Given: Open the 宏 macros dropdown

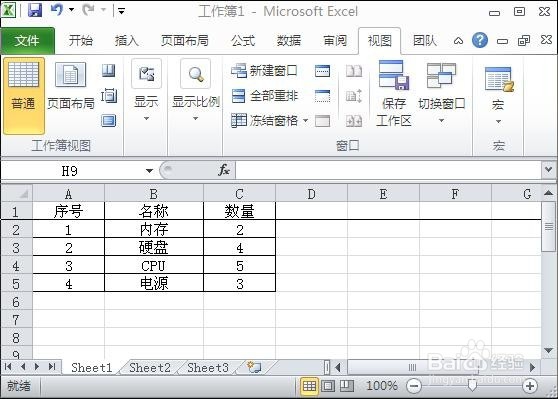Looking at the screenshot, I should pos(498,95).
